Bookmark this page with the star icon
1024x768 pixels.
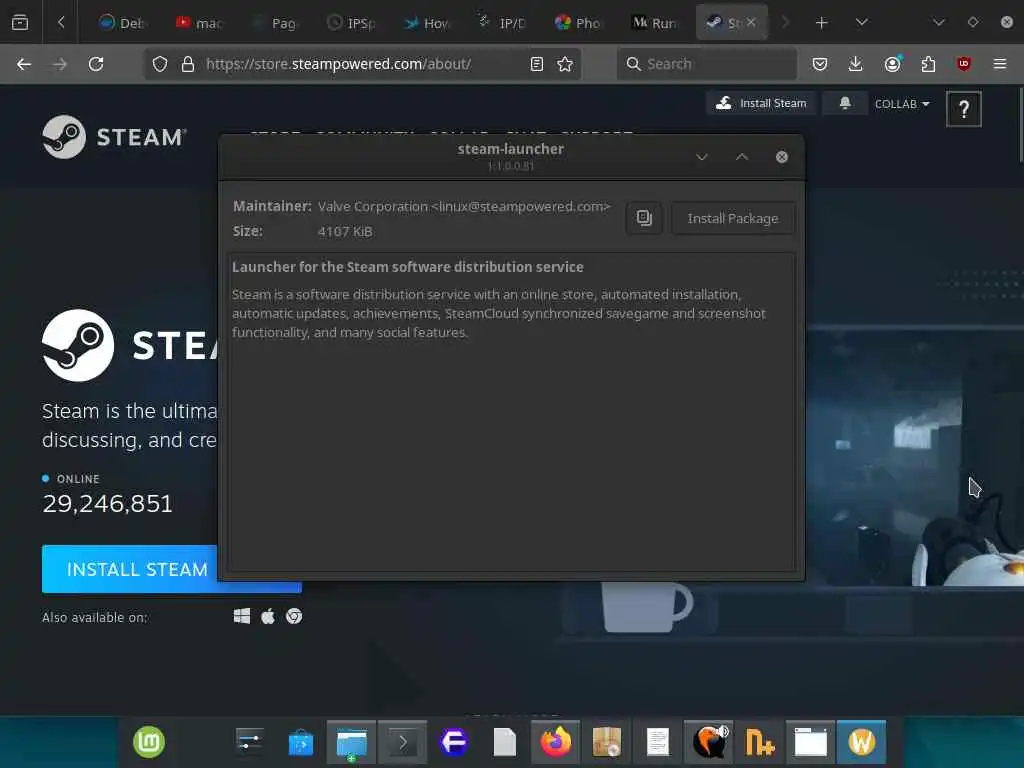(565, 64)
